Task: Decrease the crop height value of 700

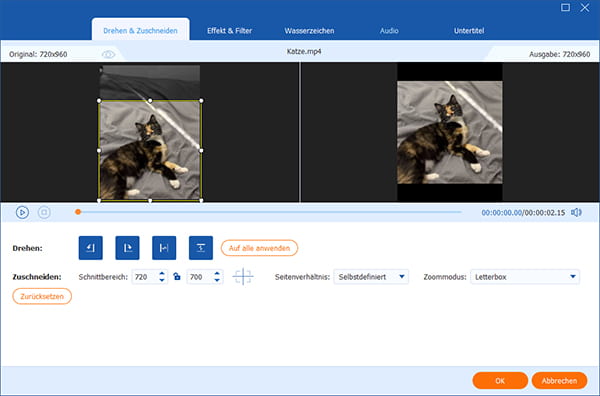Action: 217,280
